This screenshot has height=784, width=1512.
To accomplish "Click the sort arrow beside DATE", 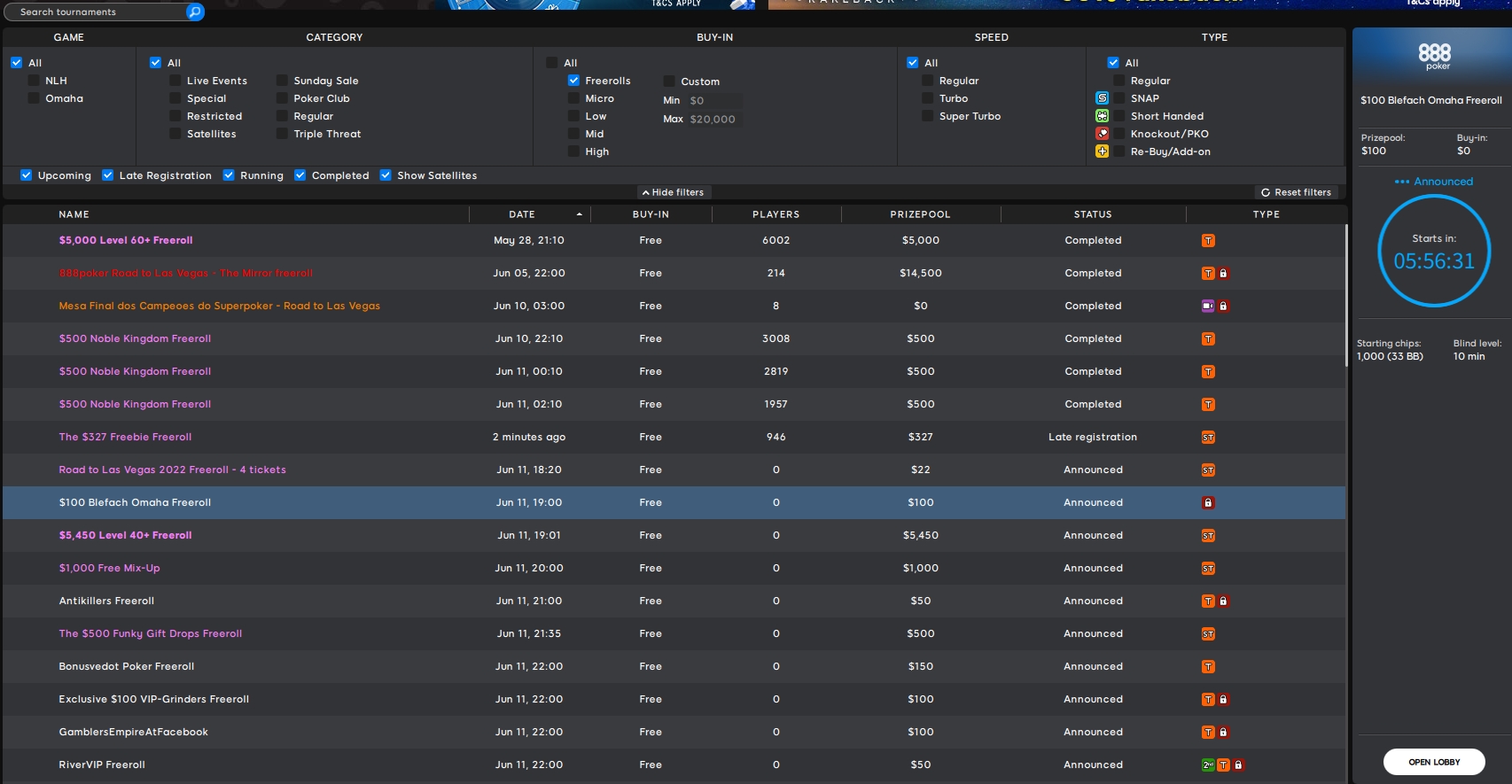I will point(579,214).
